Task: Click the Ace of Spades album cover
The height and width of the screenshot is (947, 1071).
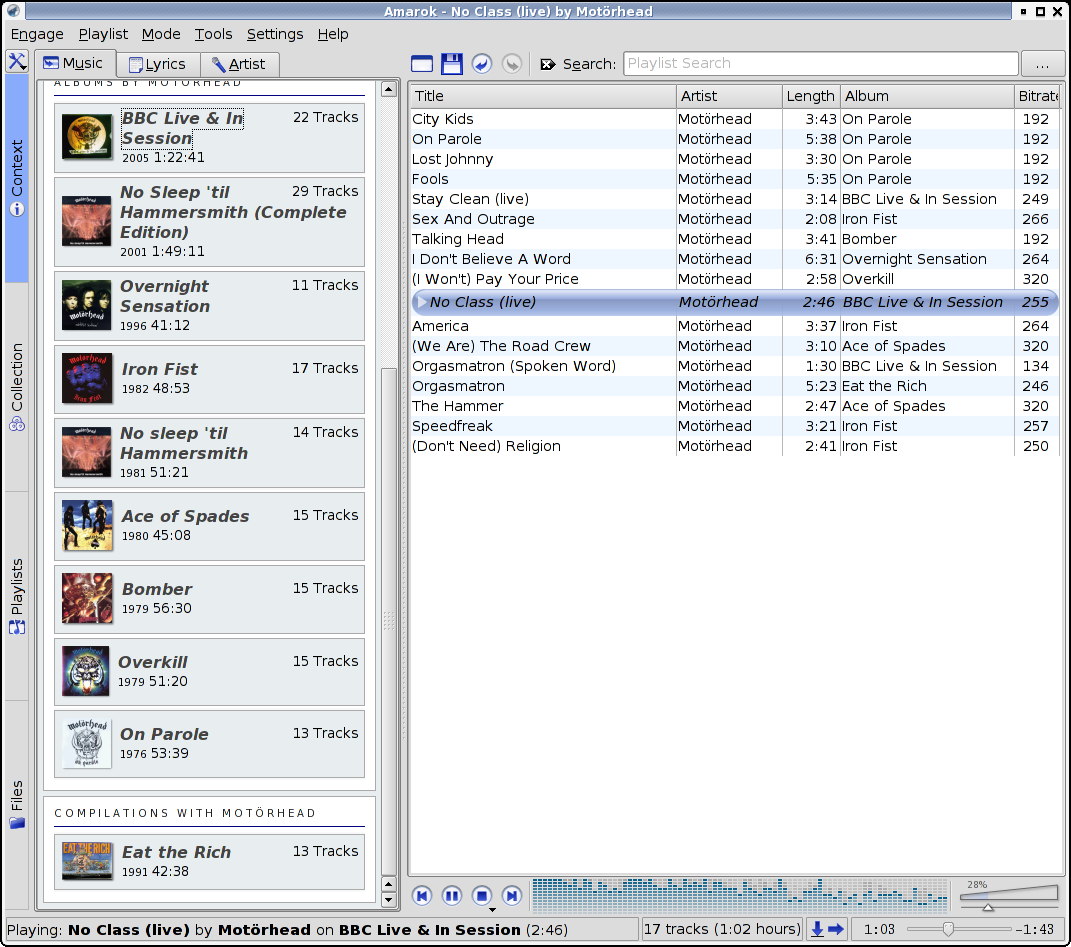Action: tap(87, 525)
